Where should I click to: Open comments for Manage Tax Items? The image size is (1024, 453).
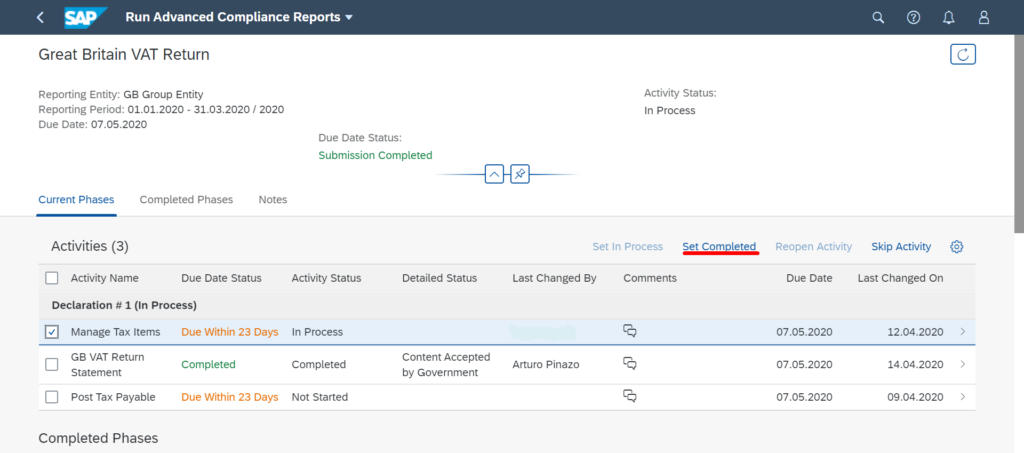tap(630, 331)
